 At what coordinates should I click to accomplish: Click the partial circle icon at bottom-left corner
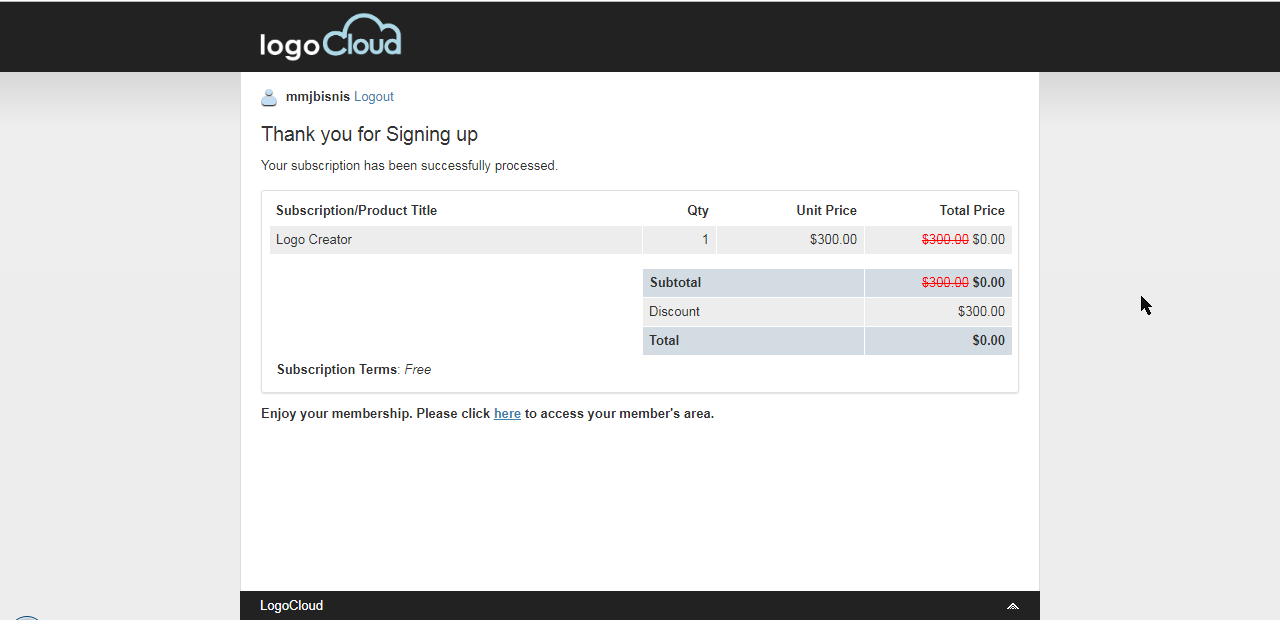24,617
